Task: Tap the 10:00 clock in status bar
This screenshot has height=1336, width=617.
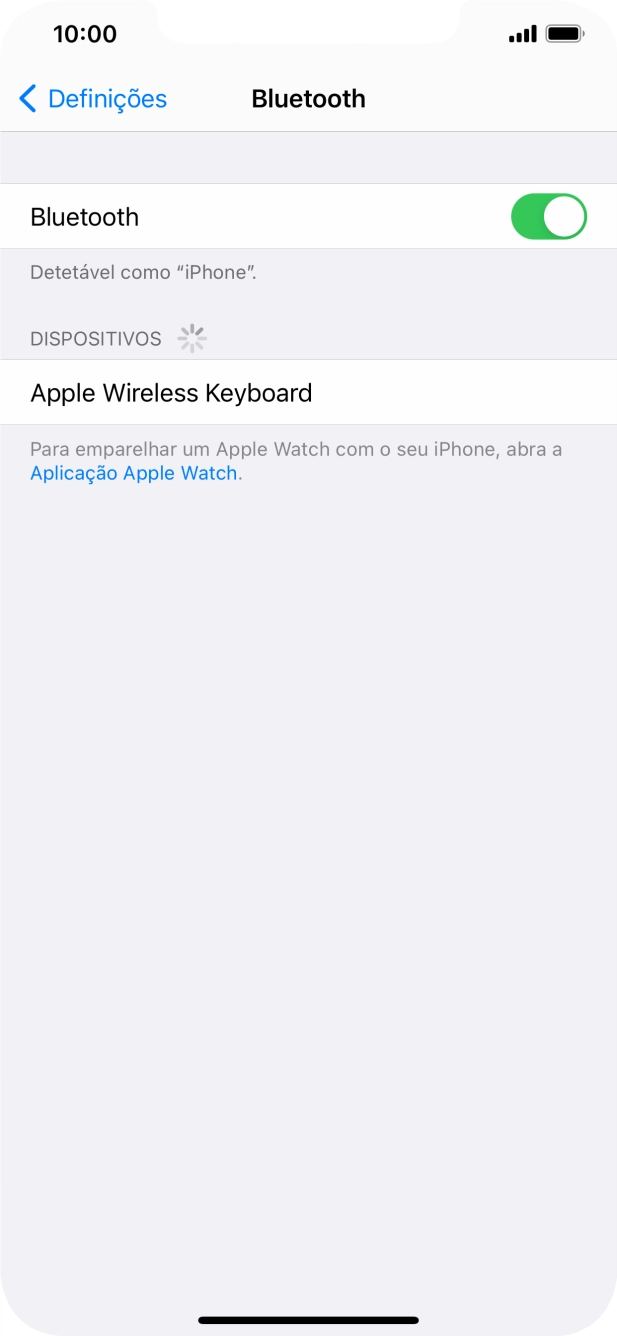Action: click(x=85, y=34)
